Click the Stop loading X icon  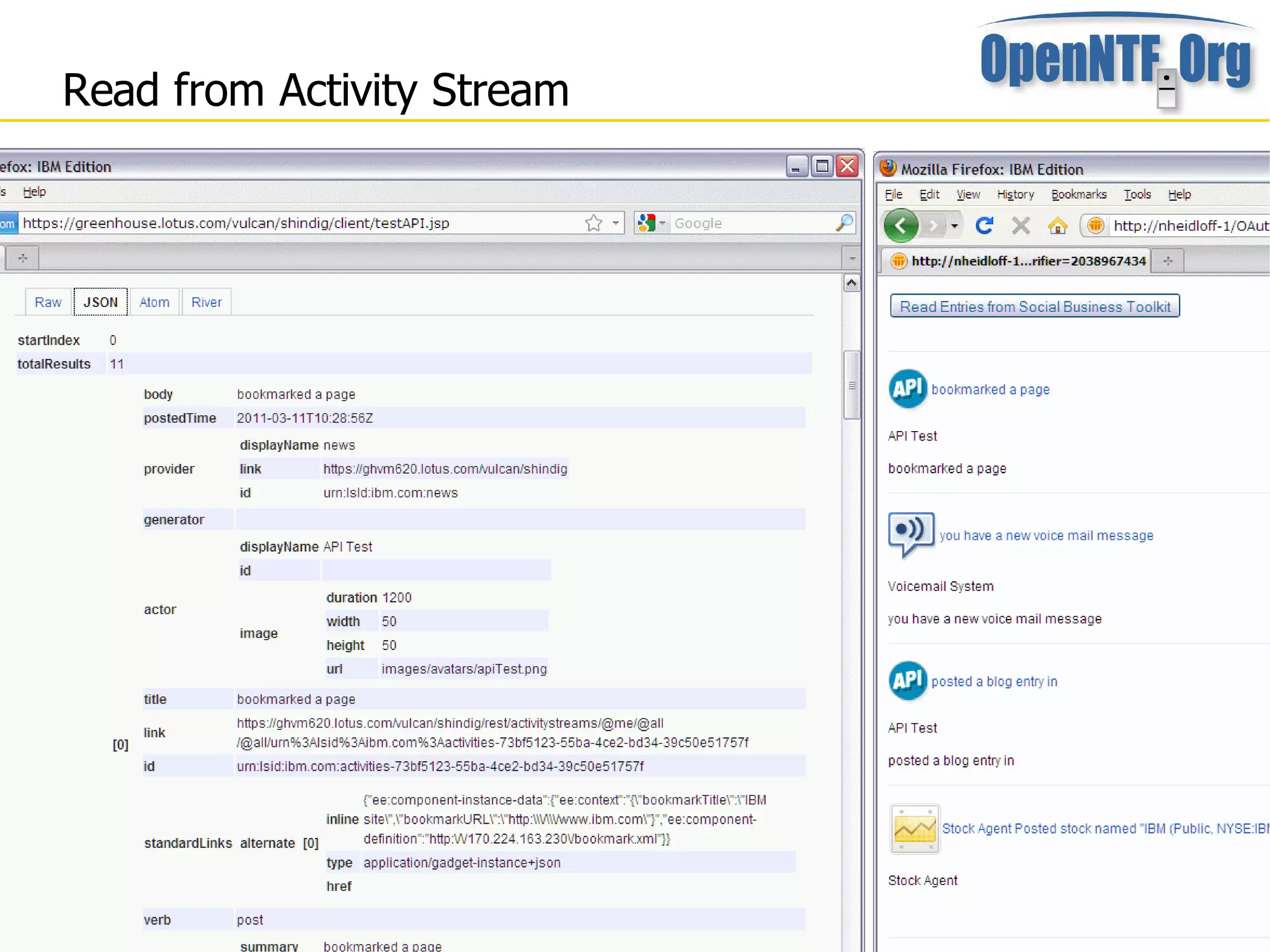pos(1021,226)
